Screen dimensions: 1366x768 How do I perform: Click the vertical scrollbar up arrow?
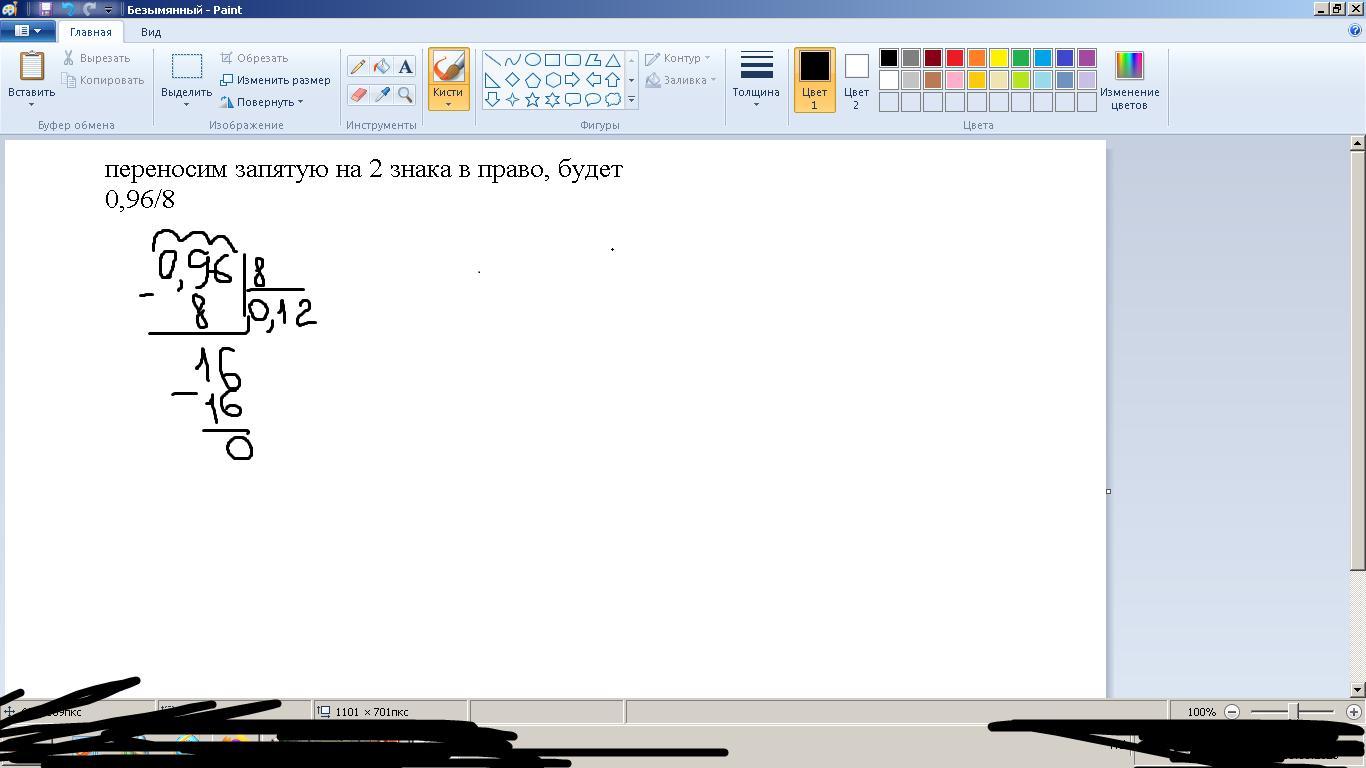(1357, 144)
